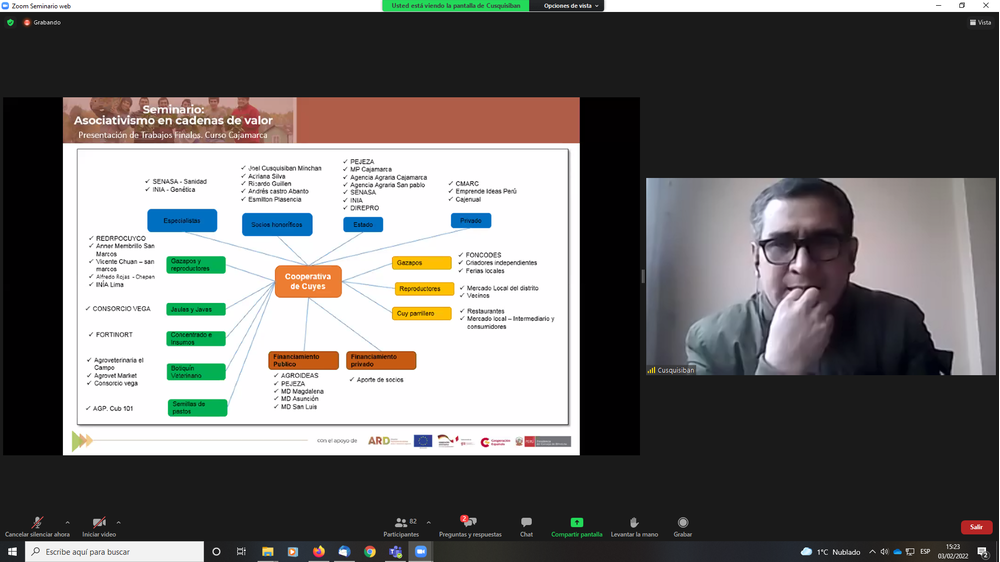
Task: Click the green encryption shield icon
Action: [x=11, y=22]
